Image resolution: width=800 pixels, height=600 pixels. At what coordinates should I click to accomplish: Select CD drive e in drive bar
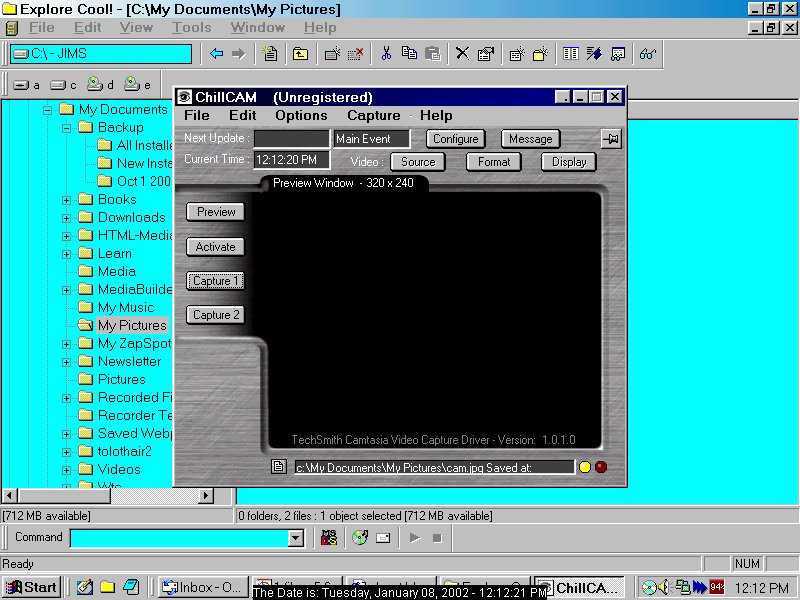pos(138,84)
